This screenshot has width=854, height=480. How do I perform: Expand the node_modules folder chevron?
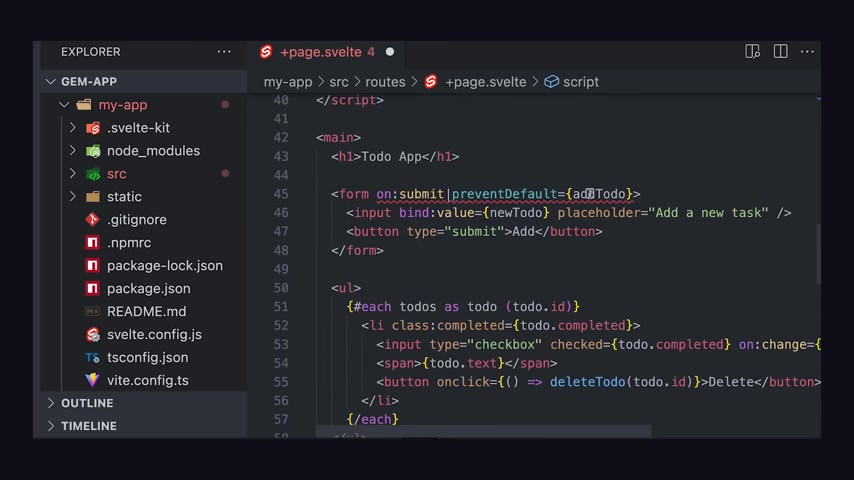[72, 150]
